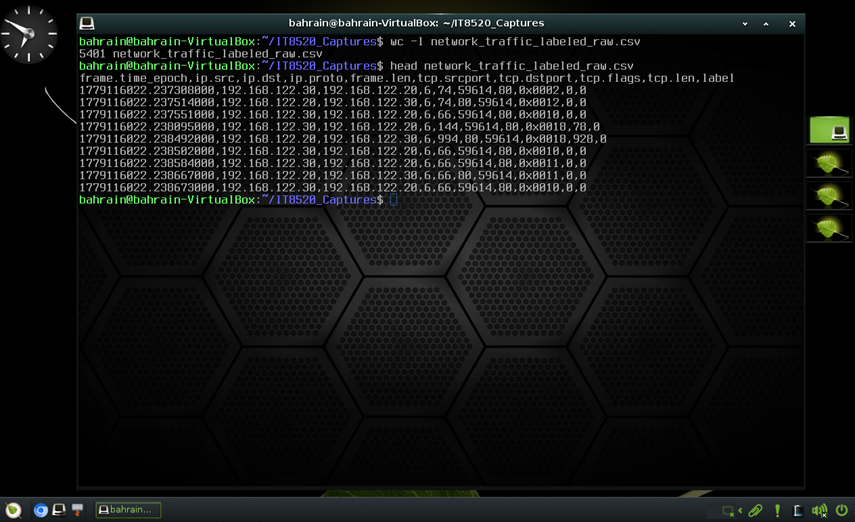Viewport: 855px width, 522px height.
Task: Open the paperclip clipboard tray icon
Action: pos(756,511)
